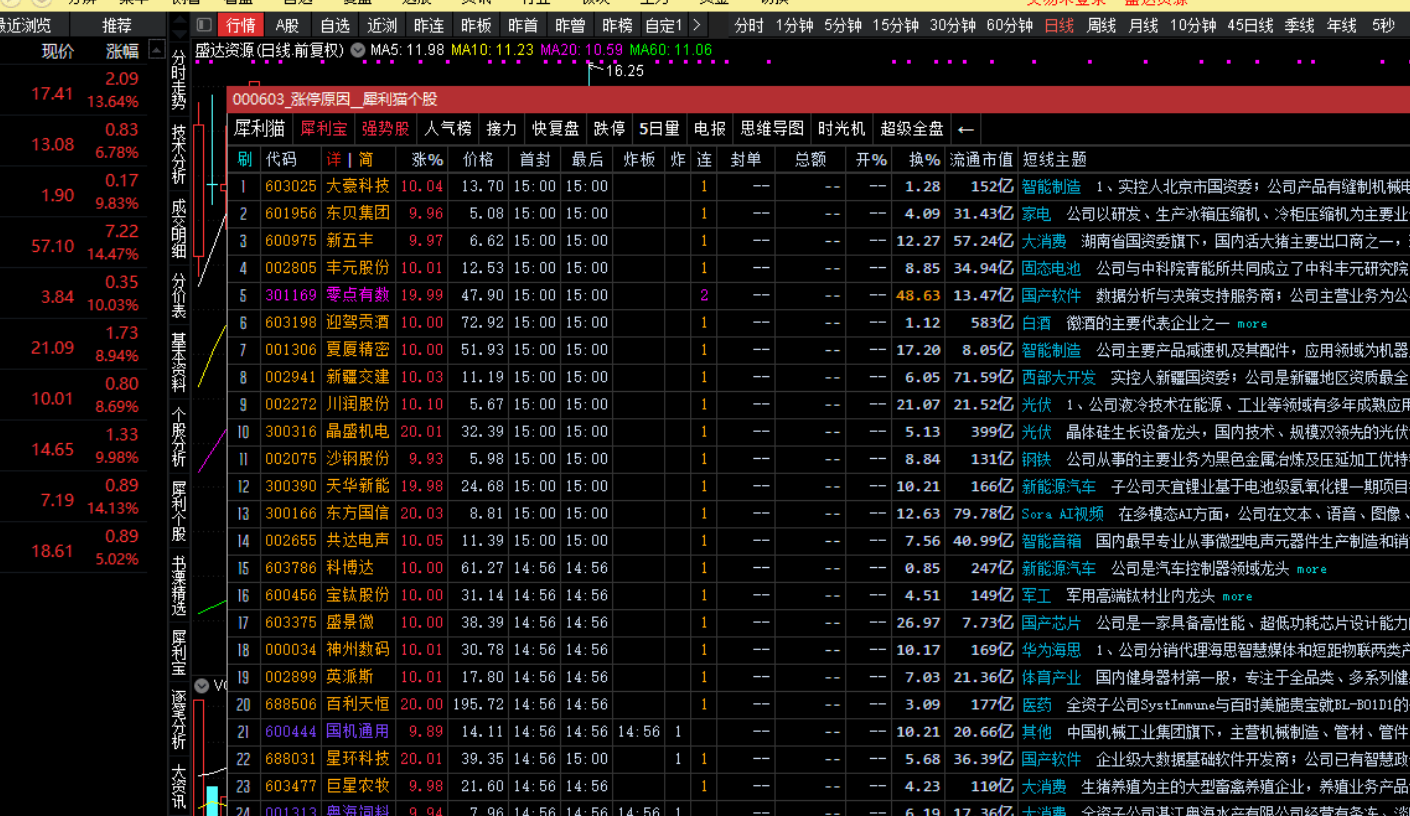1410x816 pixels.
Task: Switch to 周线 period
Action: pos(1101,25)
